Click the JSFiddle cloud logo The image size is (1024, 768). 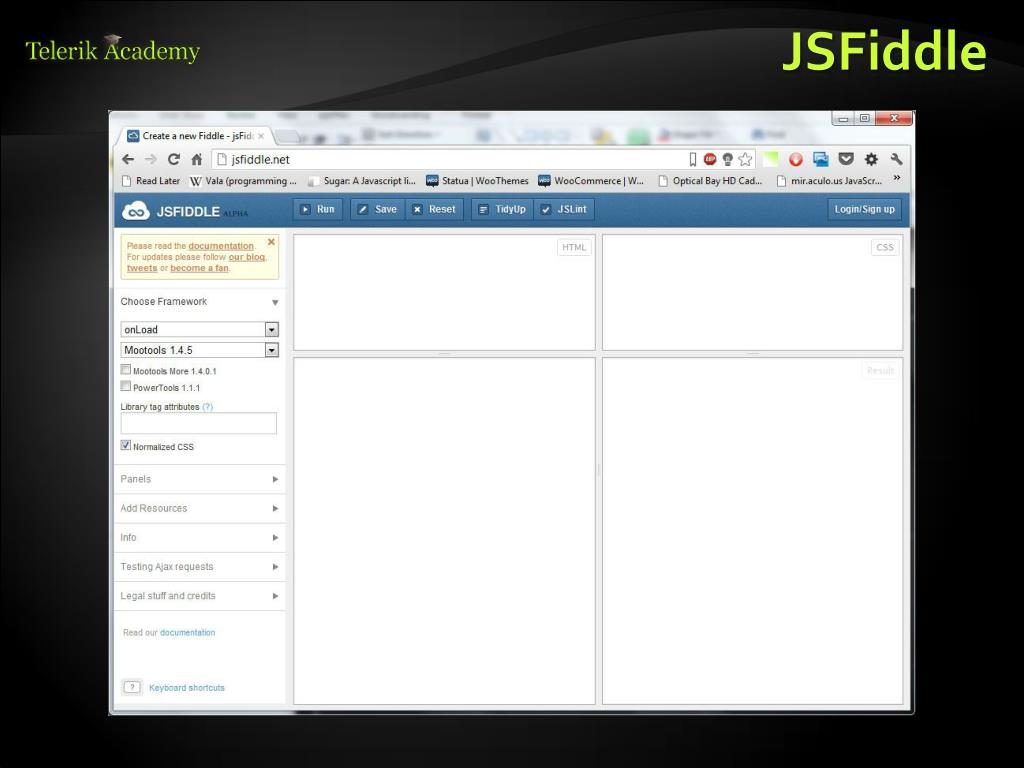click(136, 211)
